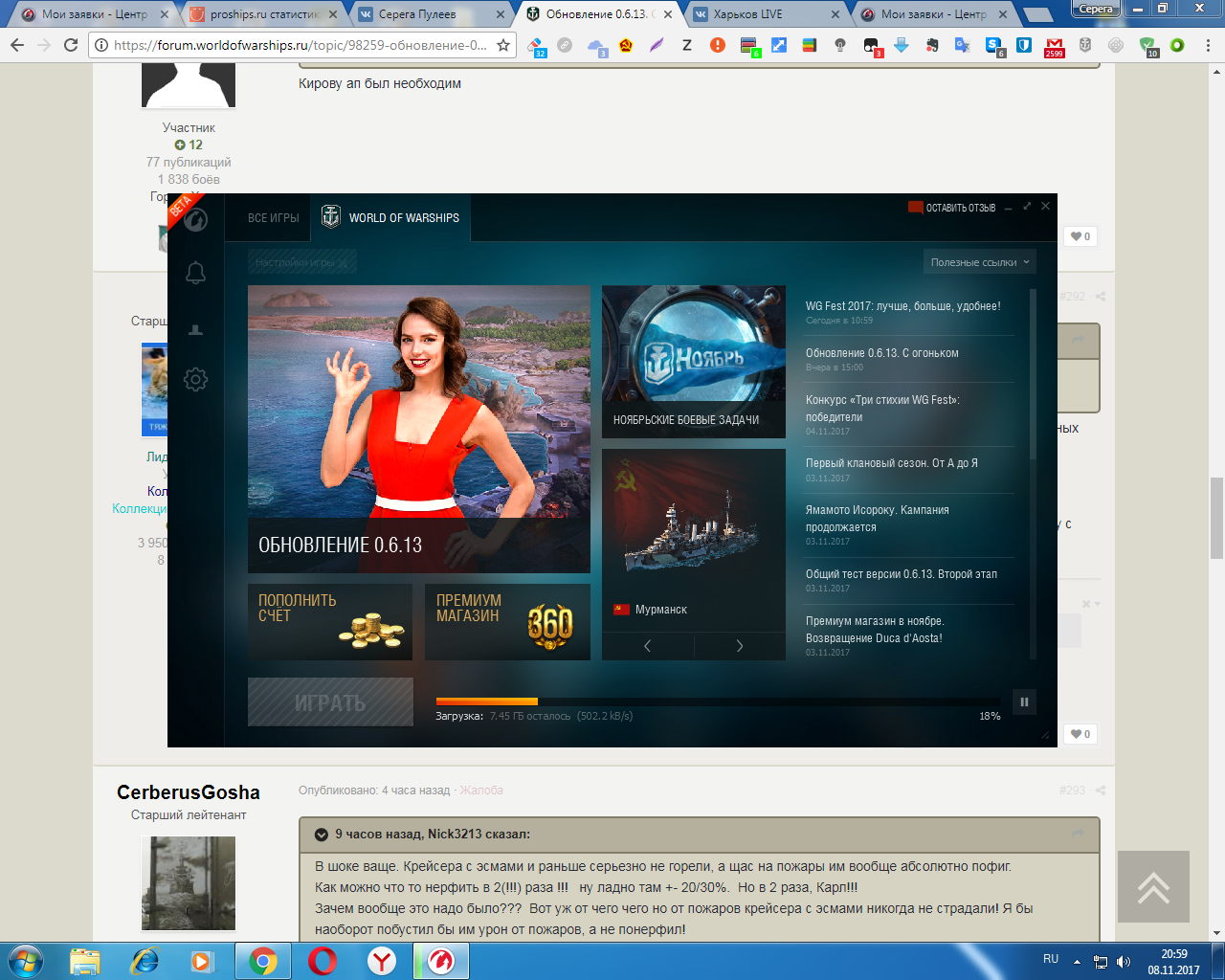The image size is (1225, 980).
Task: Go back in Chrome
Action: [17, 45]
